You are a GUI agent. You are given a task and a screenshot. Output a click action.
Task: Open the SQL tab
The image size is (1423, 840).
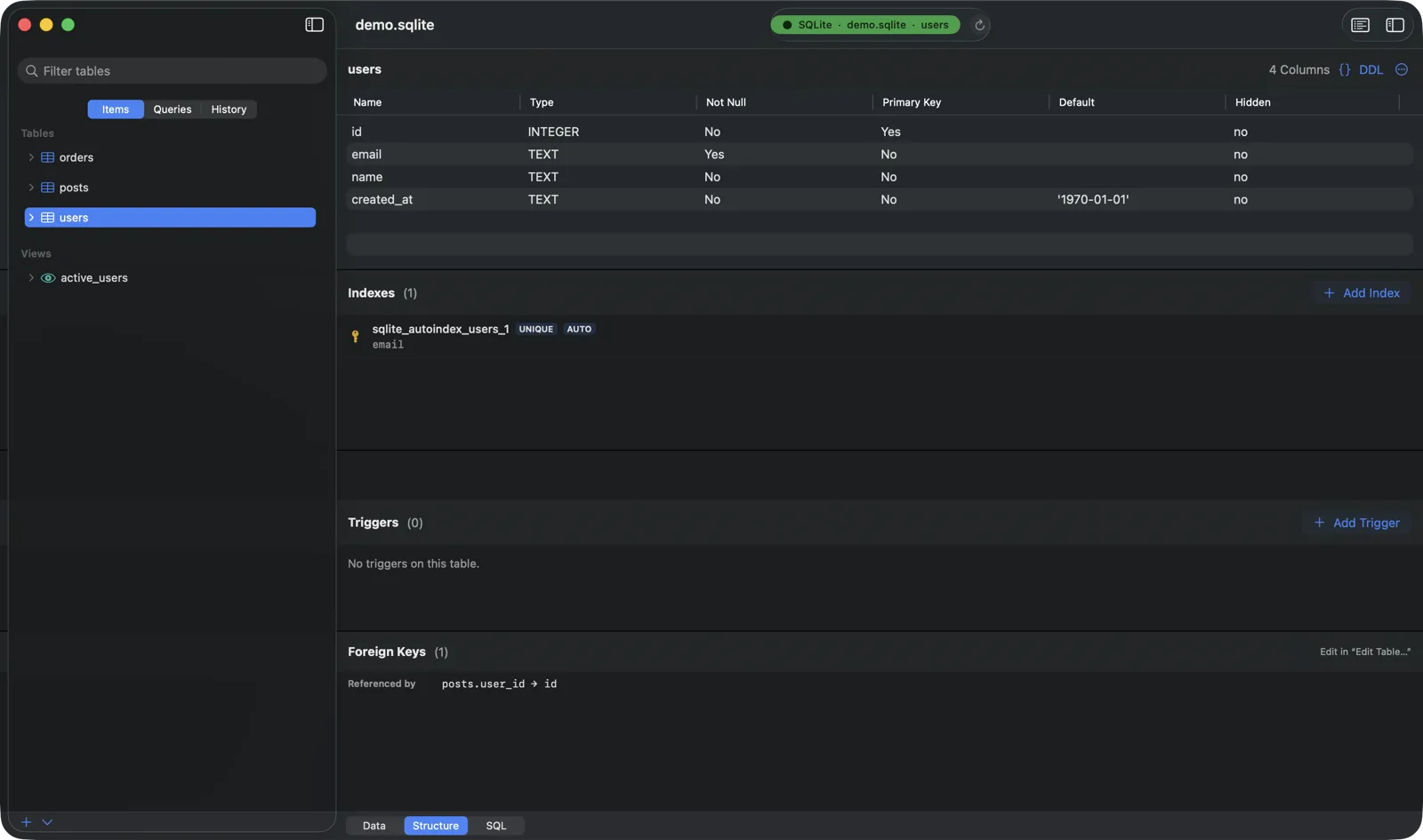point(496,826)
